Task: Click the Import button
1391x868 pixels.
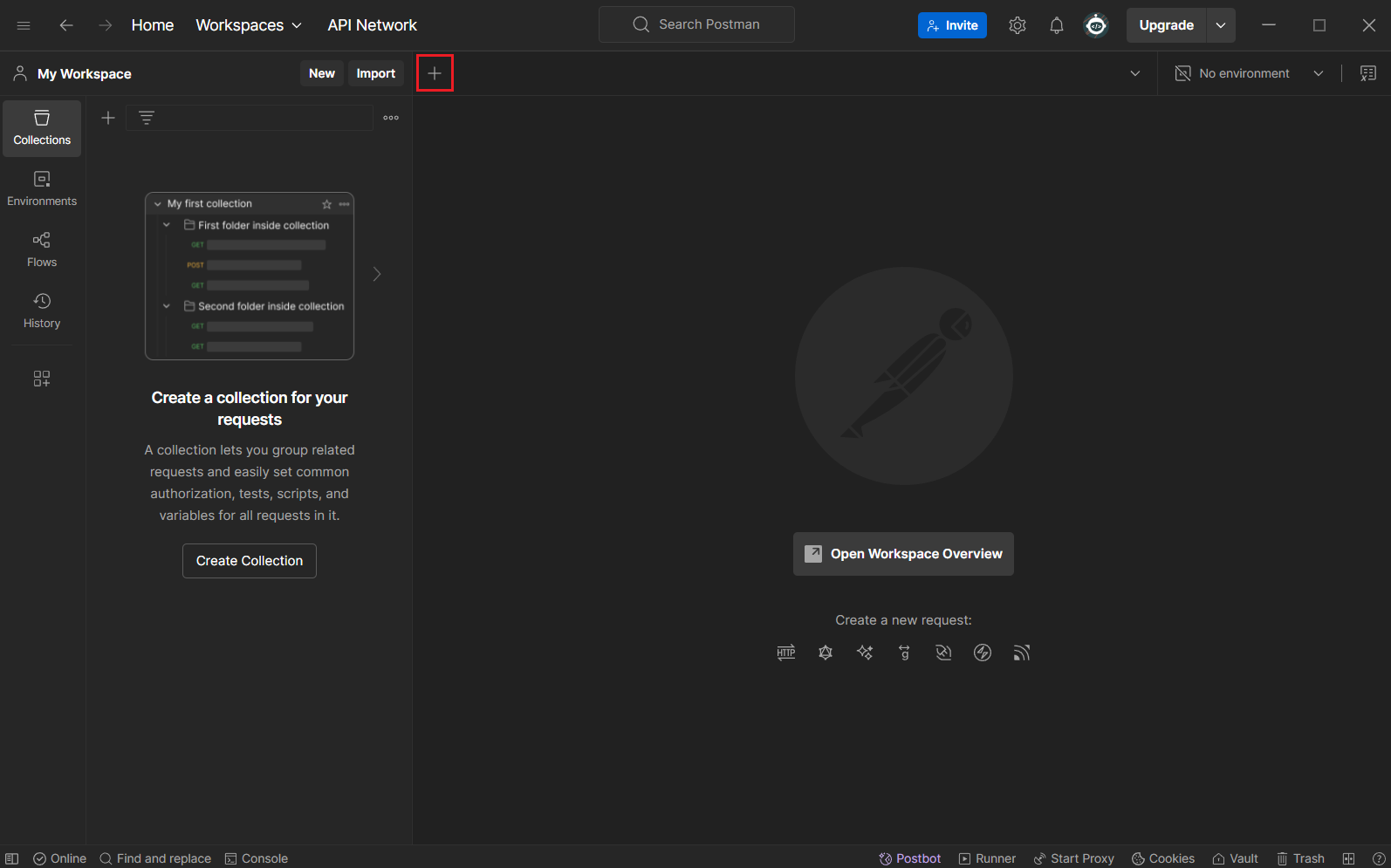Action: coord(376,73)
